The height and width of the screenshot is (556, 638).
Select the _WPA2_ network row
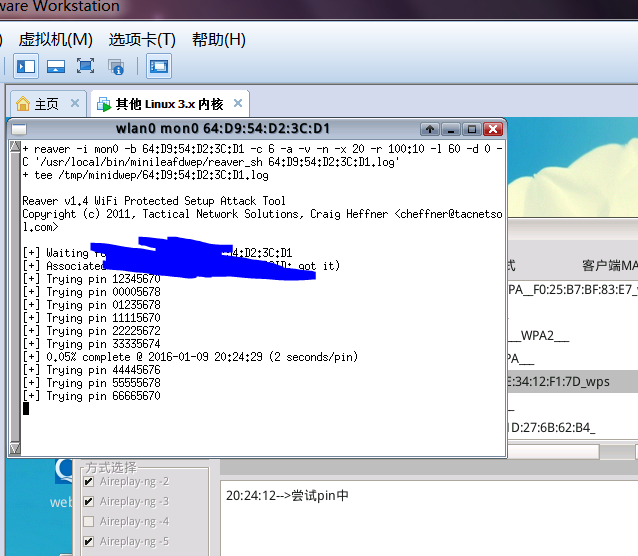pos(573,336)
